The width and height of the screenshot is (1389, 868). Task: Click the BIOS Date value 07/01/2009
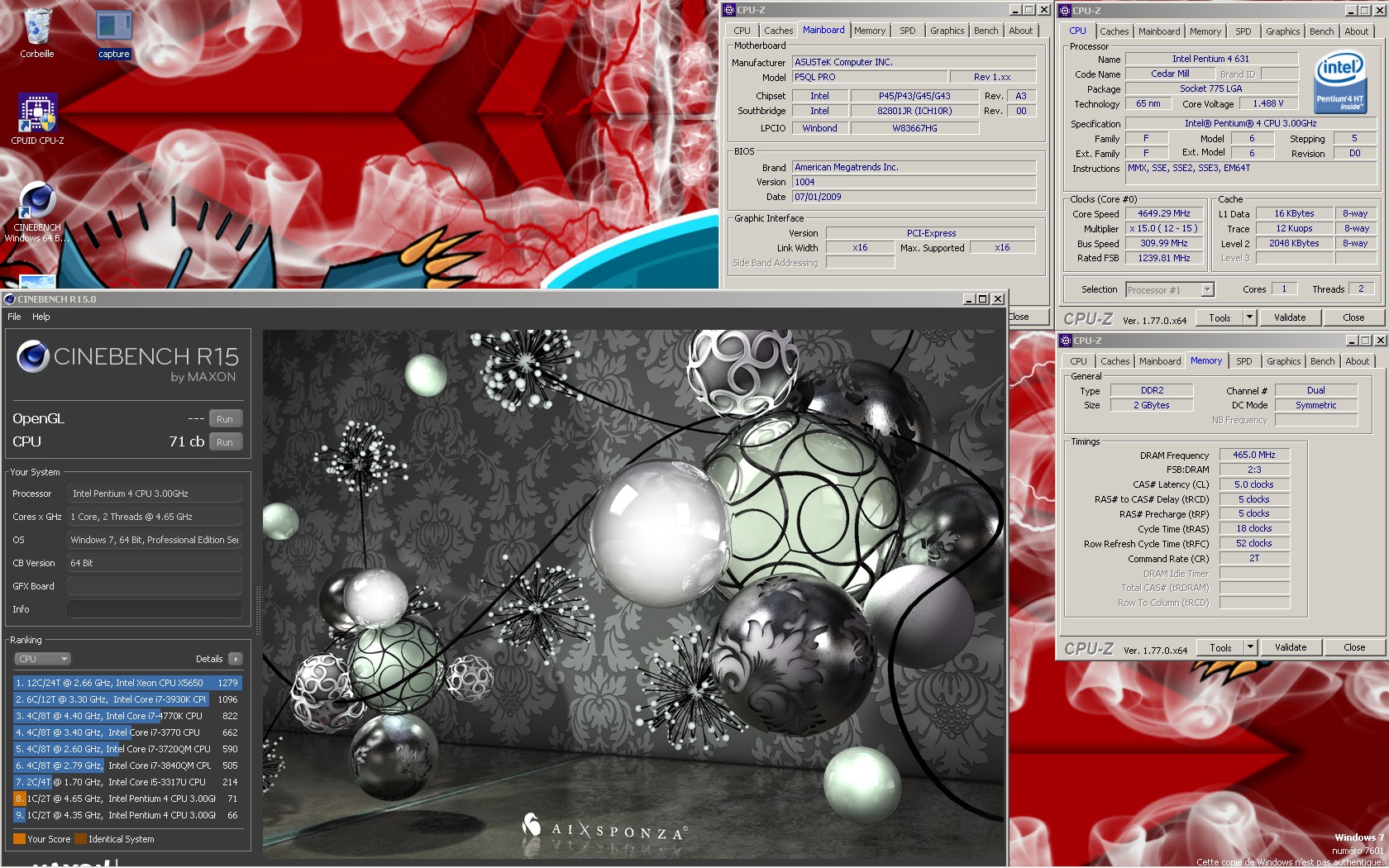[914, 197]
